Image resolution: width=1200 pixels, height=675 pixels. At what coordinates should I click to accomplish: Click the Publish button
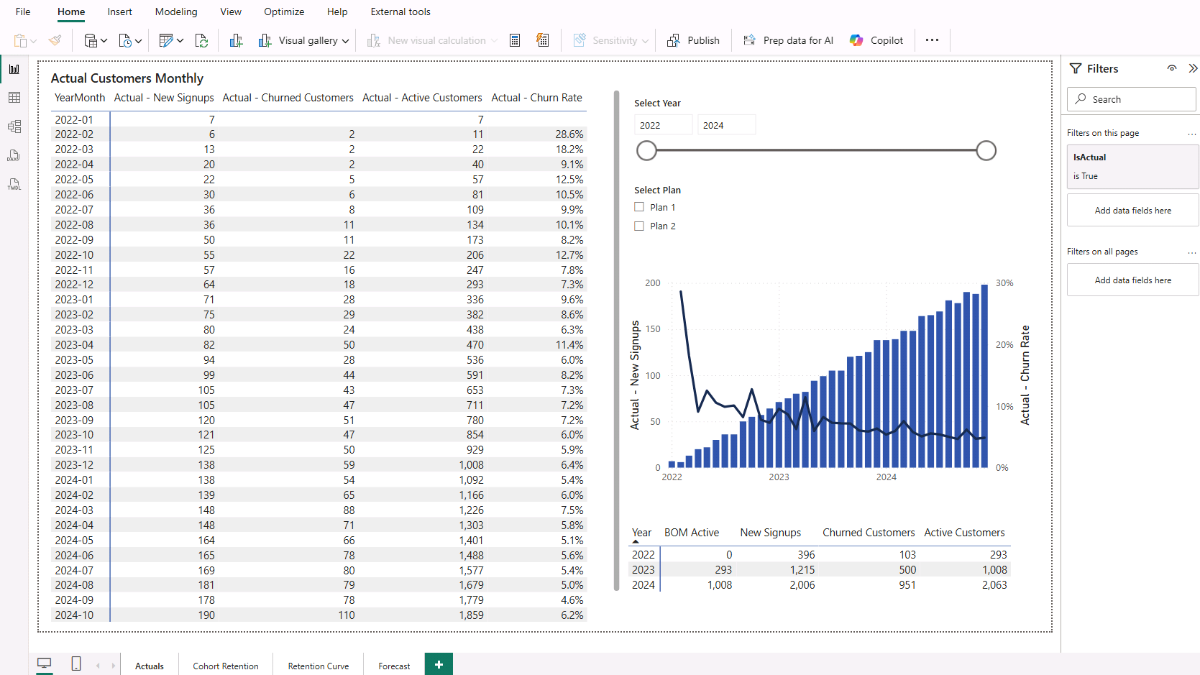coord(693,41)
